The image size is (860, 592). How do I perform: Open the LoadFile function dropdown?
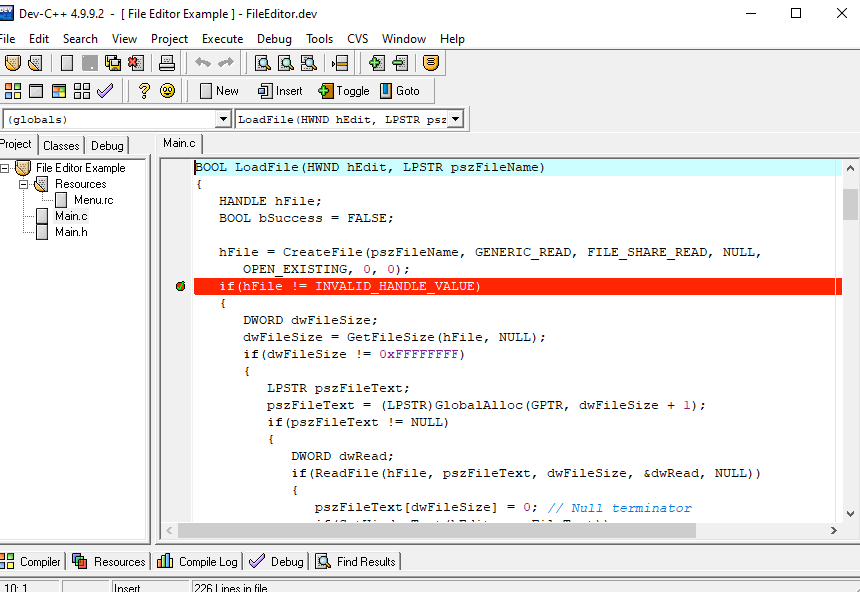click(x=456, y=119)
